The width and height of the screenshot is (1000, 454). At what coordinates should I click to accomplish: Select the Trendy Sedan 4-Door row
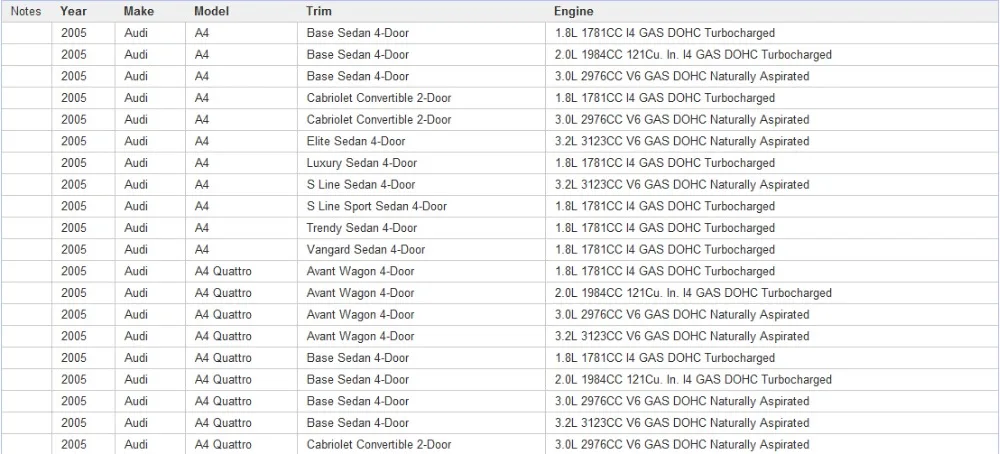[500, 228]
